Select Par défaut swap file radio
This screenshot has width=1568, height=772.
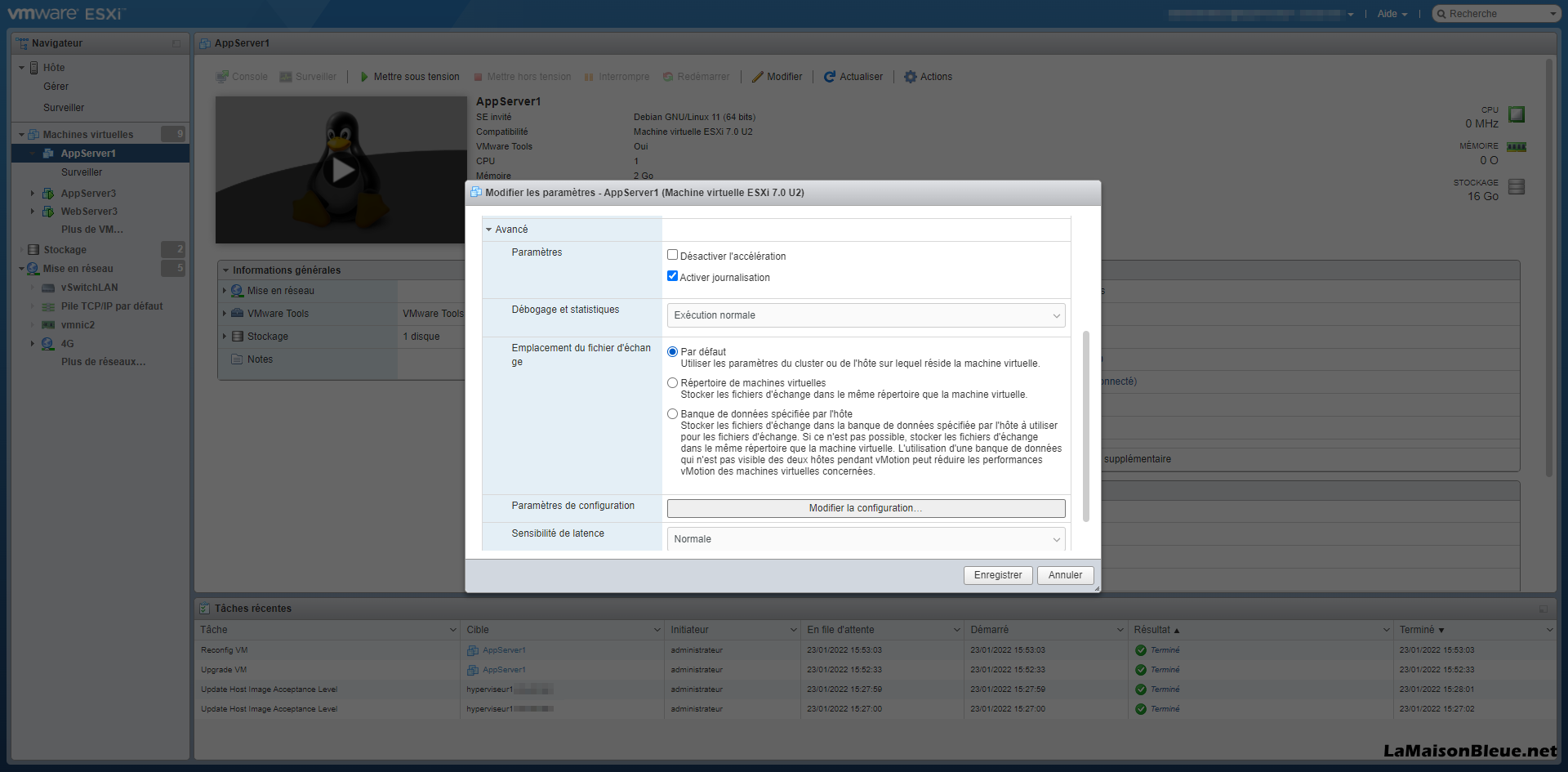(673, 352)
